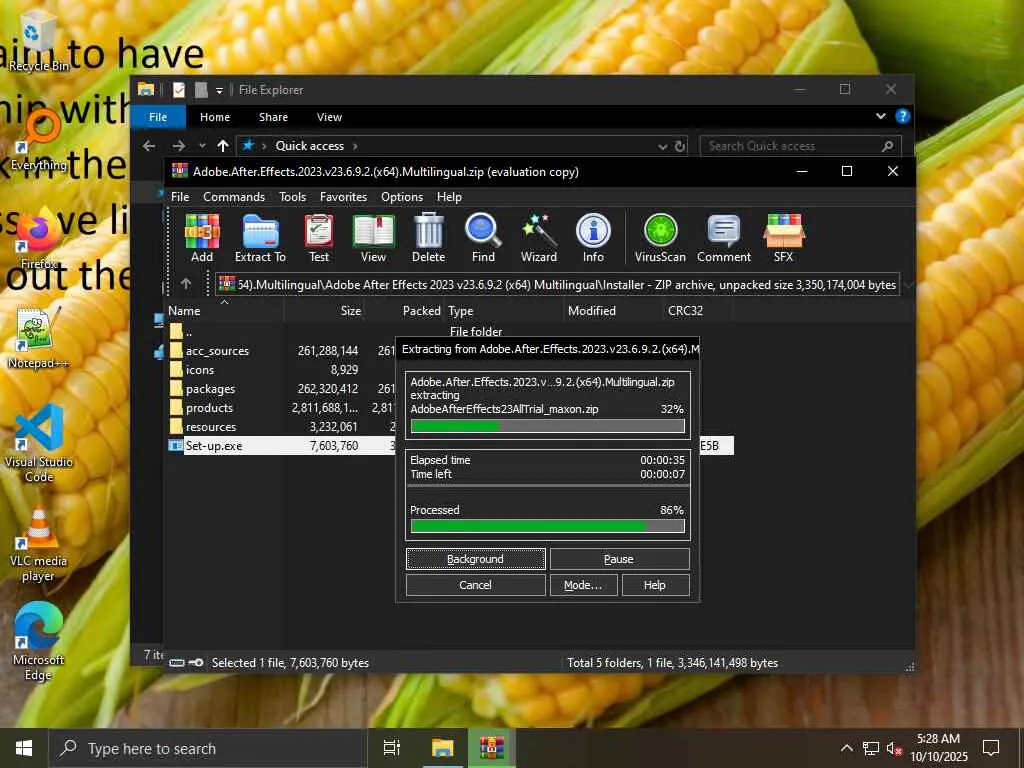The width and height of the screenshot is (1024, 768).
Task: Open the Recycle Bin desktop icon
Action: 38,43
